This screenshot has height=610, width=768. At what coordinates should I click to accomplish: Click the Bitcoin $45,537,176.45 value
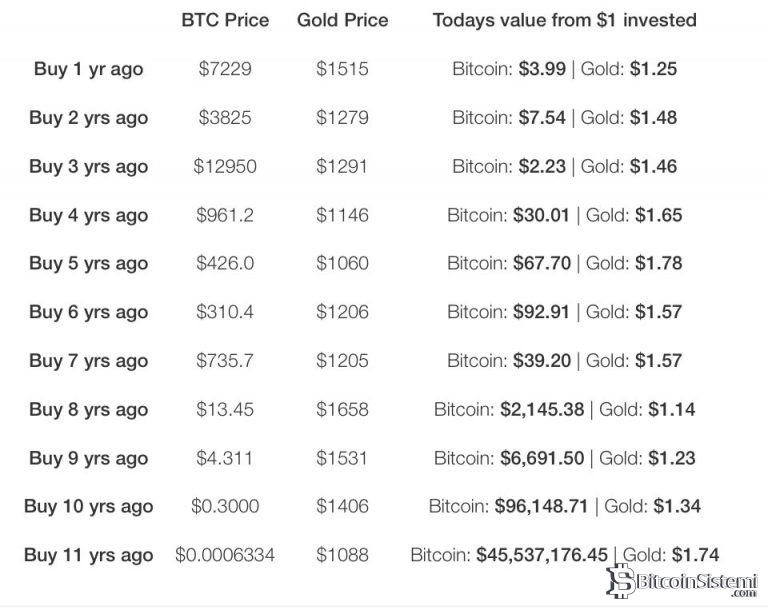[509, 555]
